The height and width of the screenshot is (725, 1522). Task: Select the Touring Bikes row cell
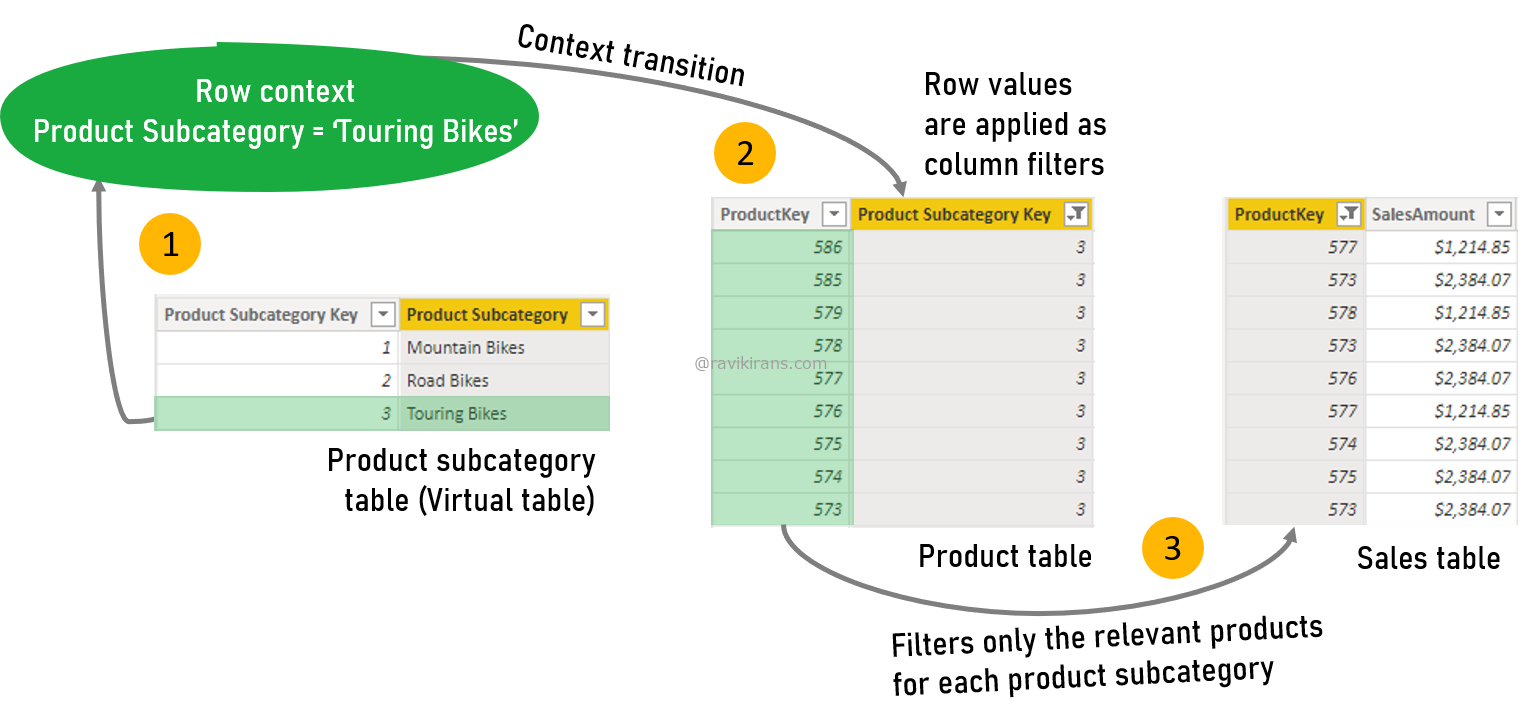tap(504, 414)
